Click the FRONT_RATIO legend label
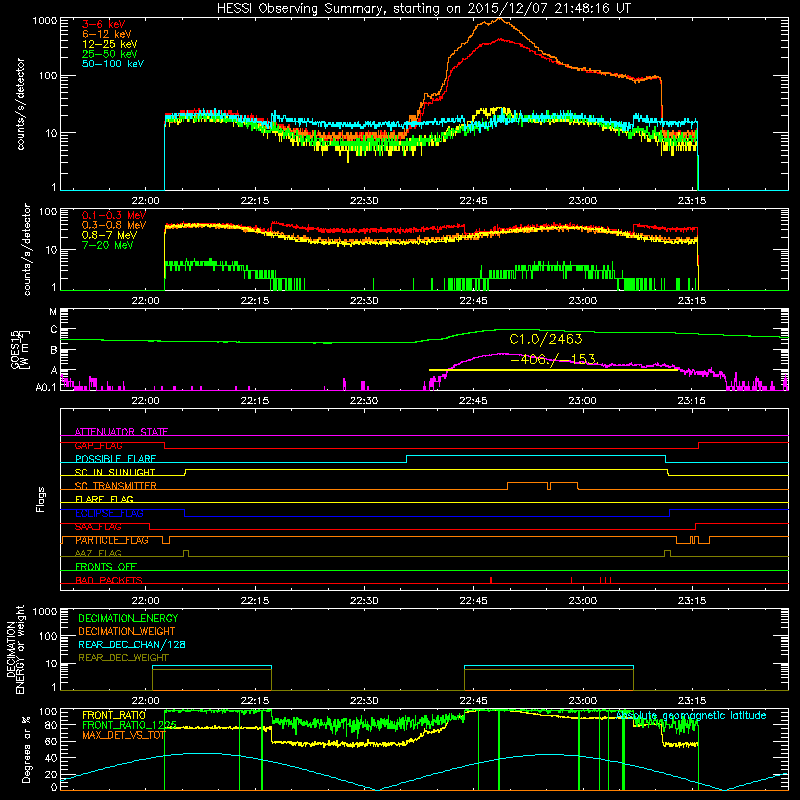The width and height of the screenshot is (800, 800). click(x=114, y=715)
